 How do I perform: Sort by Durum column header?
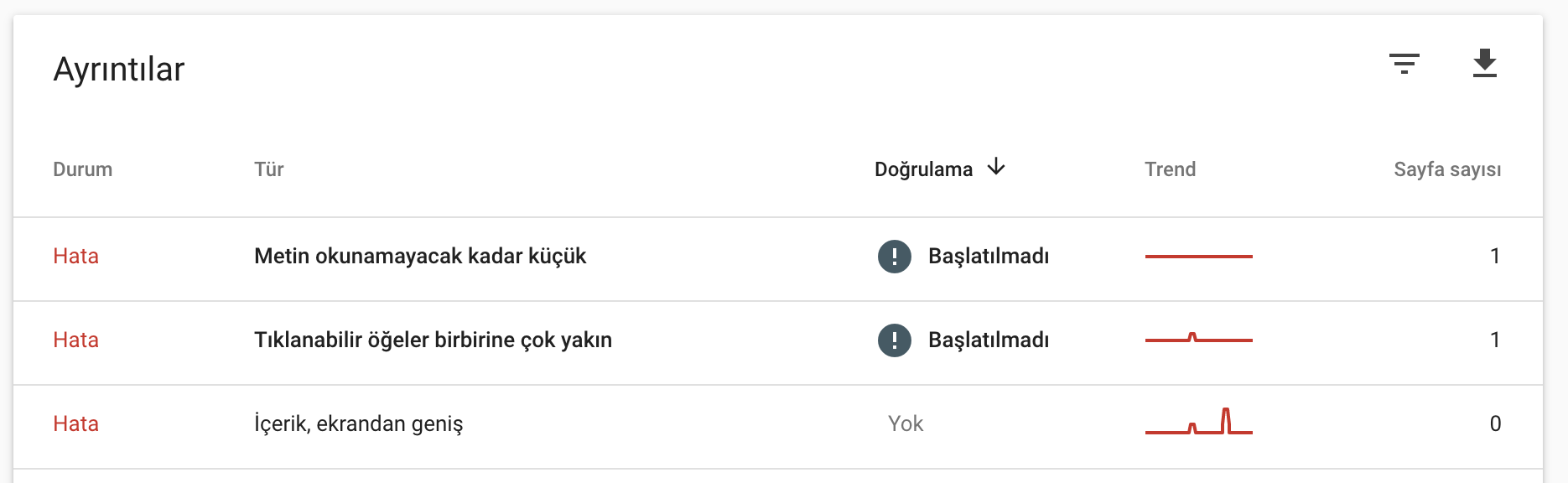point(82,169)
